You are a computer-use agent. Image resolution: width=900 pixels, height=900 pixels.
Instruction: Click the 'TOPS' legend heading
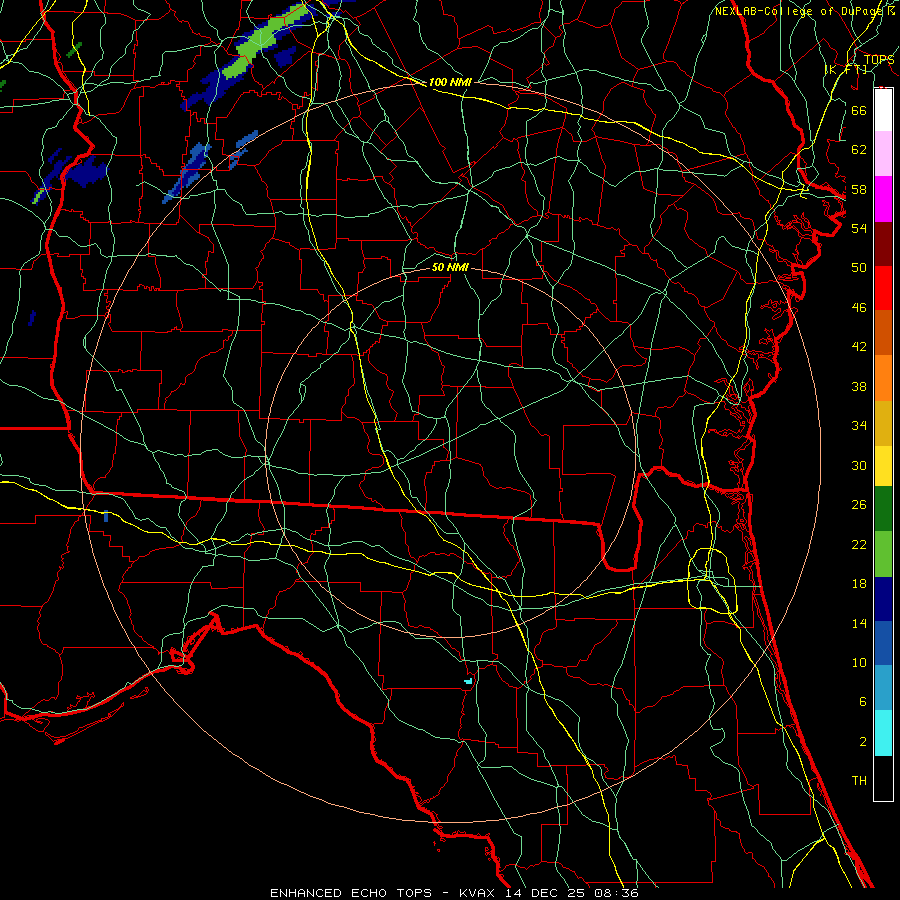click(879, 60)
